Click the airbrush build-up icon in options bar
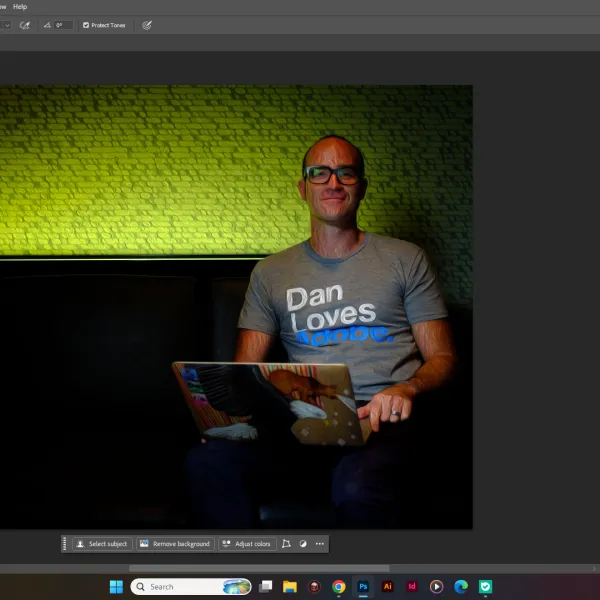The image size is (600, 600). coord(25,25)
